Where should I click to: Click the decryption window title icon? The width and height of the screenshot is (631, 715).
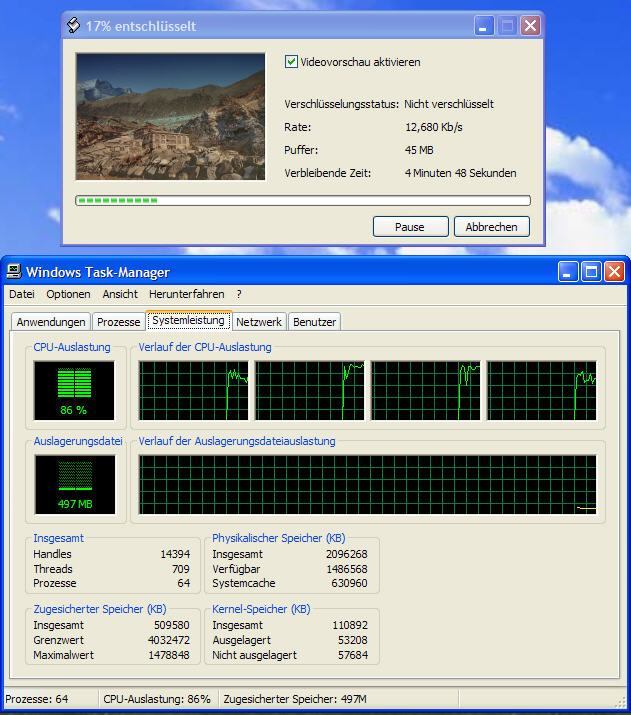pyautogui.click(x=73, y=25)
